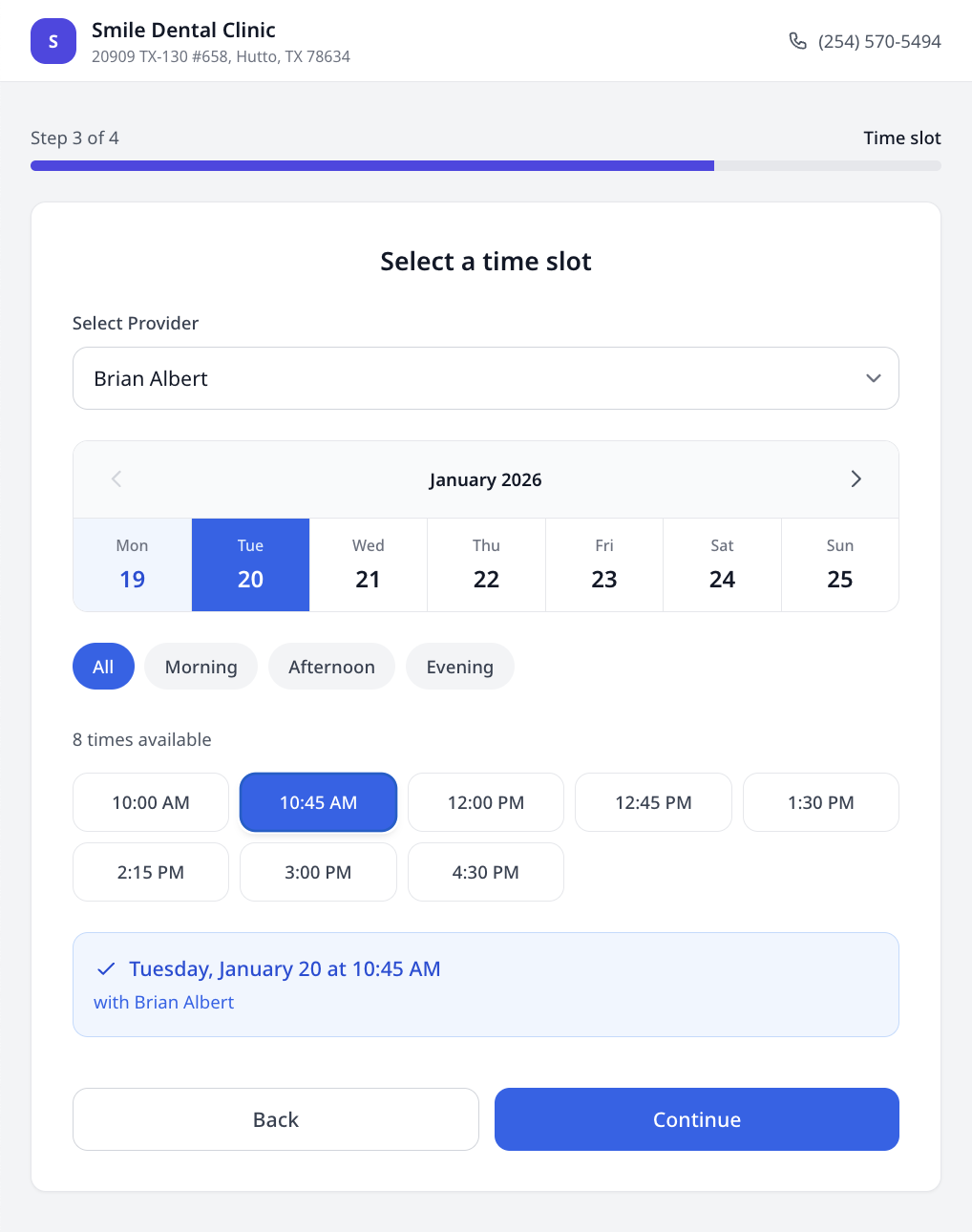This screenshot has width=972, height=1232.
Task: Switch to the Evening filter
Action: tap(459, 666)
